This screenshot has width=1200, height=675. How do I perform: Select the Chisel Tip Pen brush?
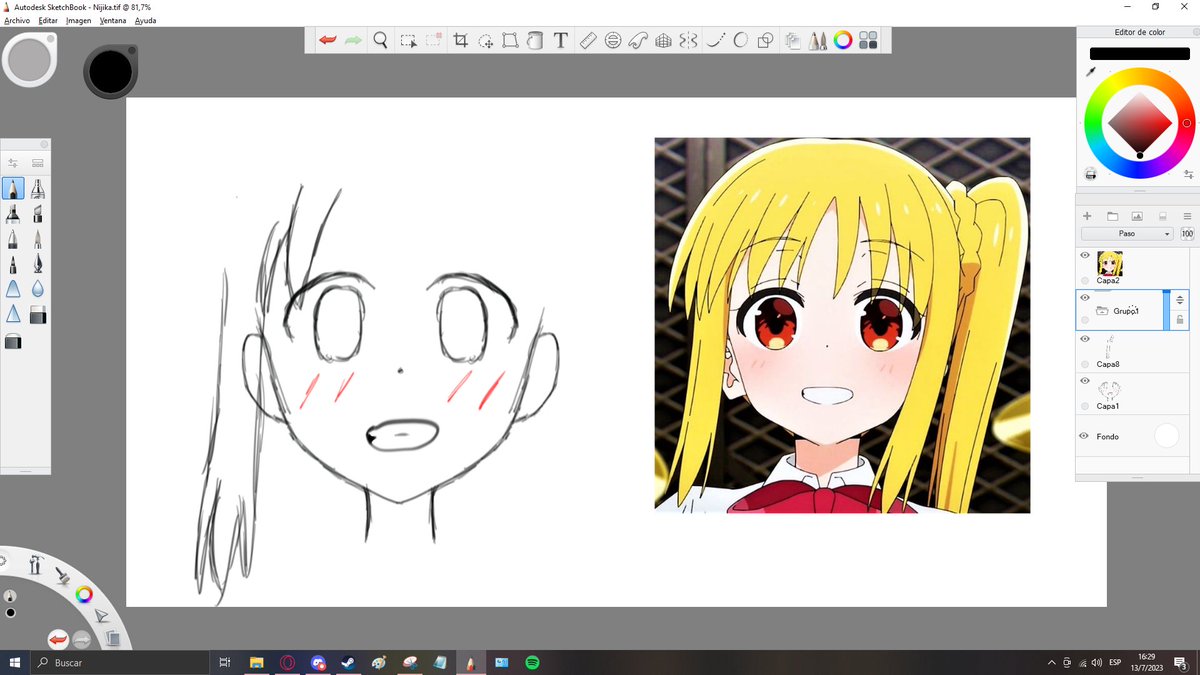(37, 214)
